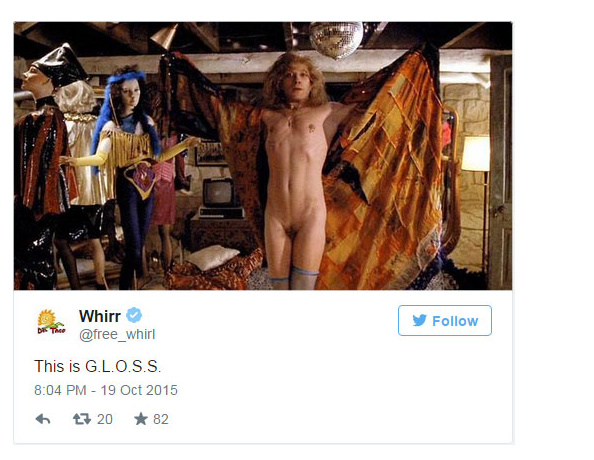
Task: Open the Whirr display name link
Action: pyautogui.click(x=100, y=316)
